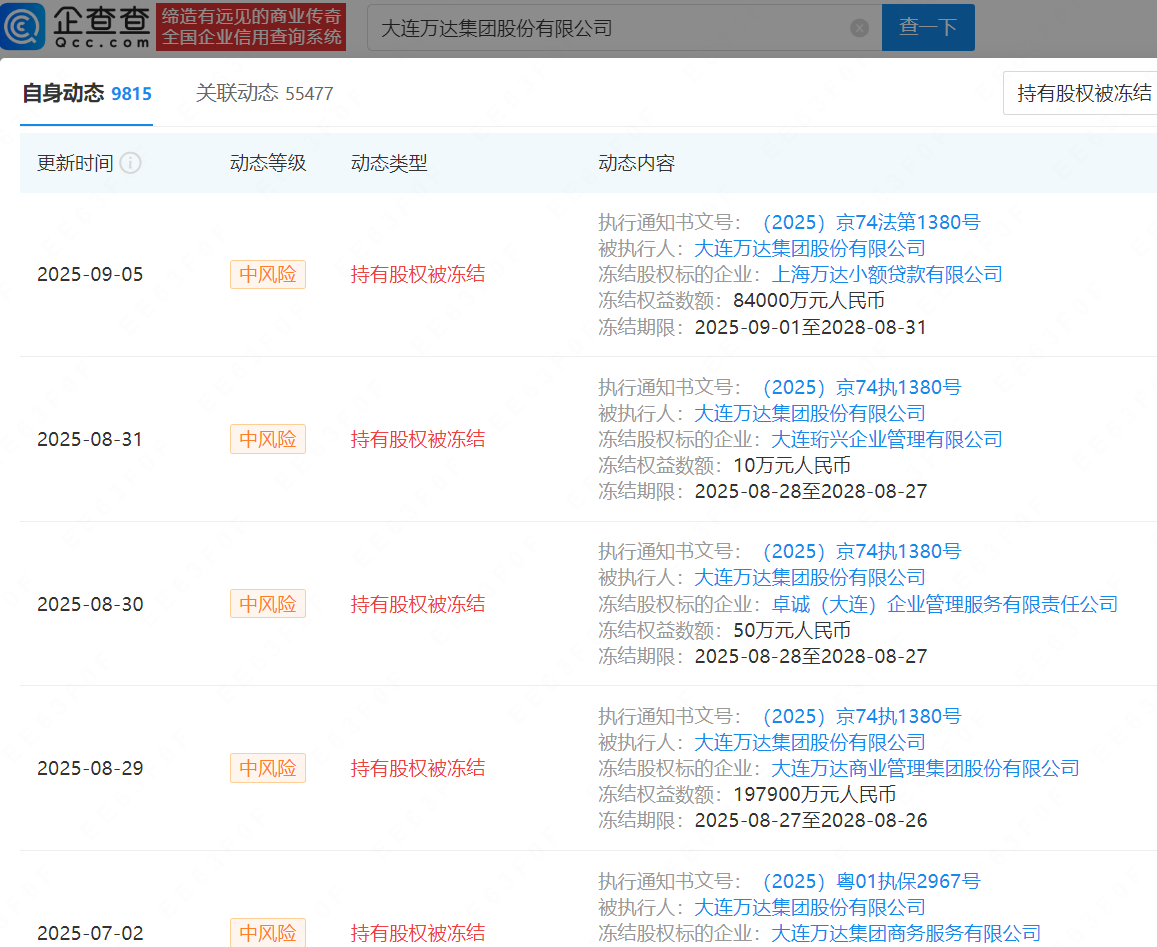Click the 动态内容 column header

pyautogui.click(x=637, y=163)
